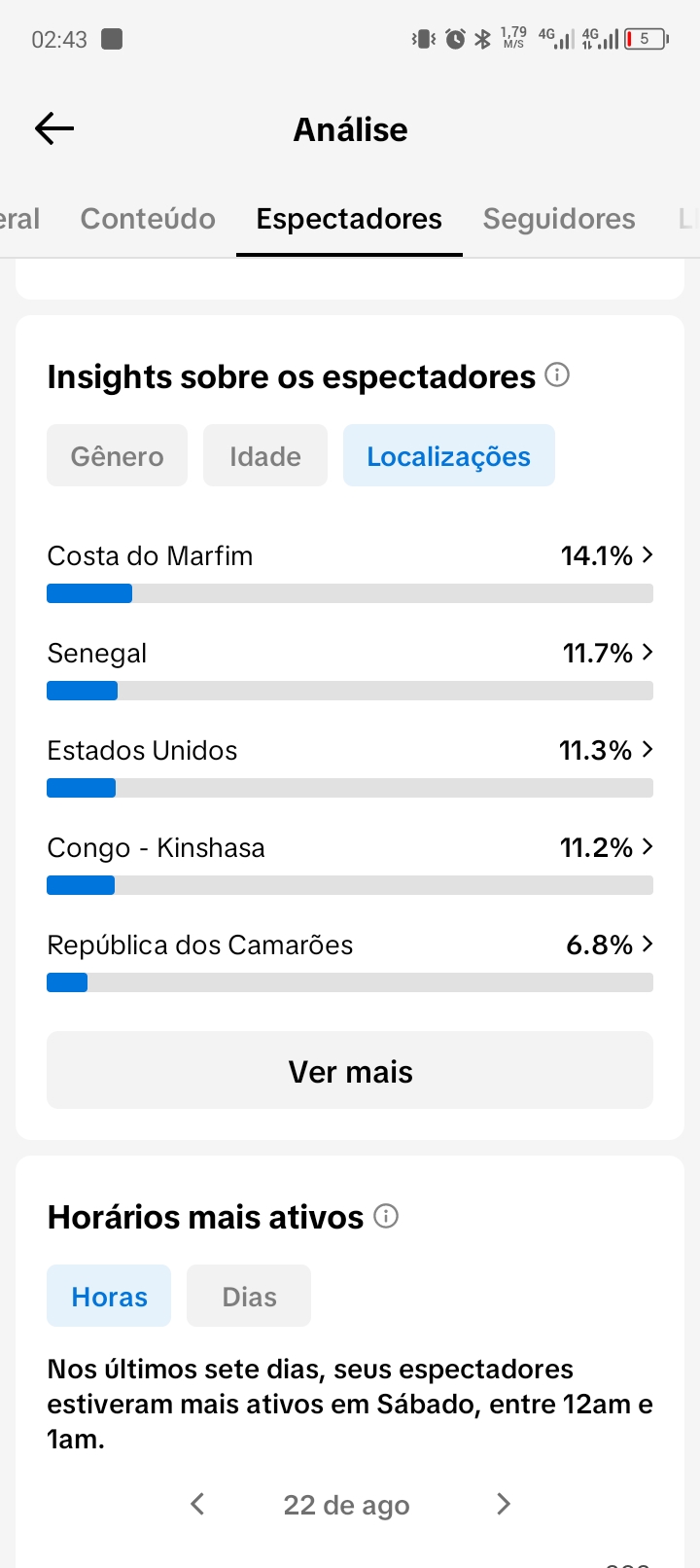
Task: Tap the alarm clock status icon
Action: pyautogui.click(x=455, y=39)
